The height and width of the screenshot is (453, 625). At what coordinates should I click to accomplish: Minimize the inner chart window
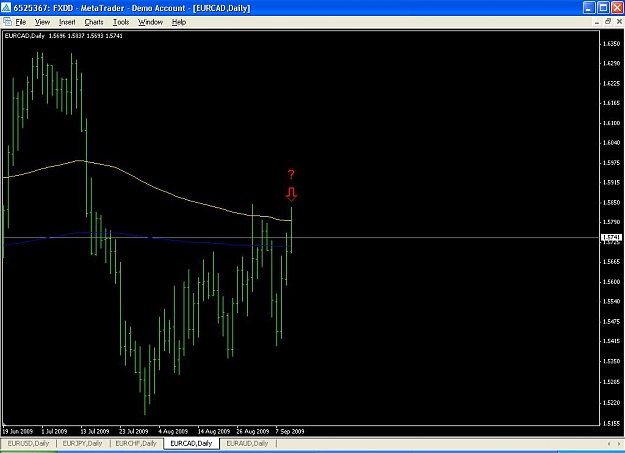597,22
